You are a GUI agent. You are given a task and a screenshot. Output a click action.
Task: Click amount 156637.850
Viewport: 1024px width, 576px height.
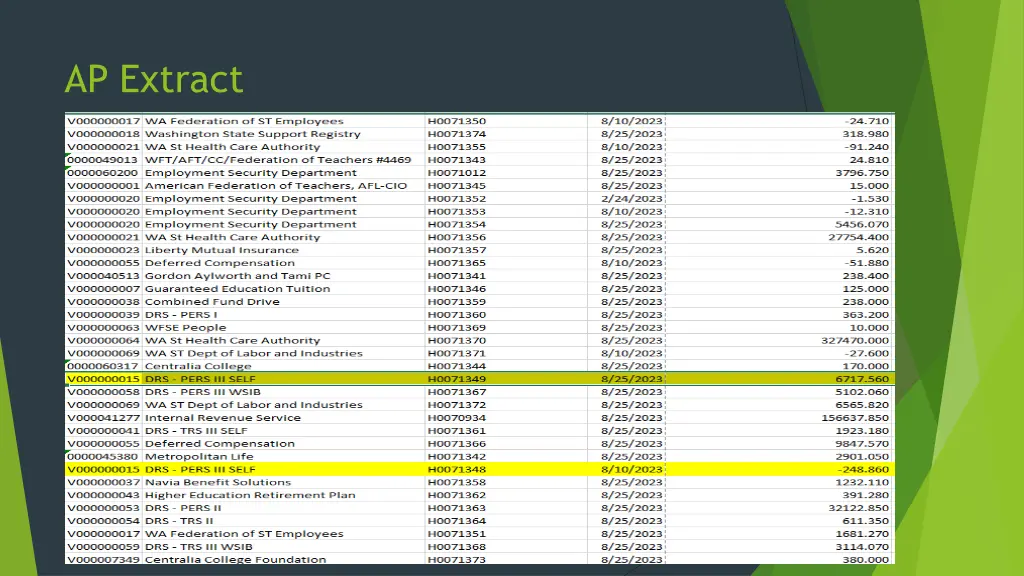pyautogui.click(x=855, y=418)
